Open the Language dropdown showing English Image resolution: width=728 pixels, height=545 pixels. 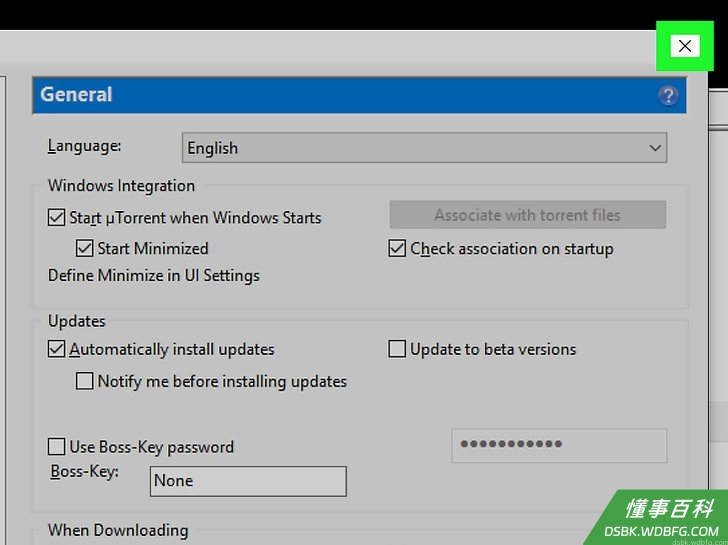click(x=424, y=148)
